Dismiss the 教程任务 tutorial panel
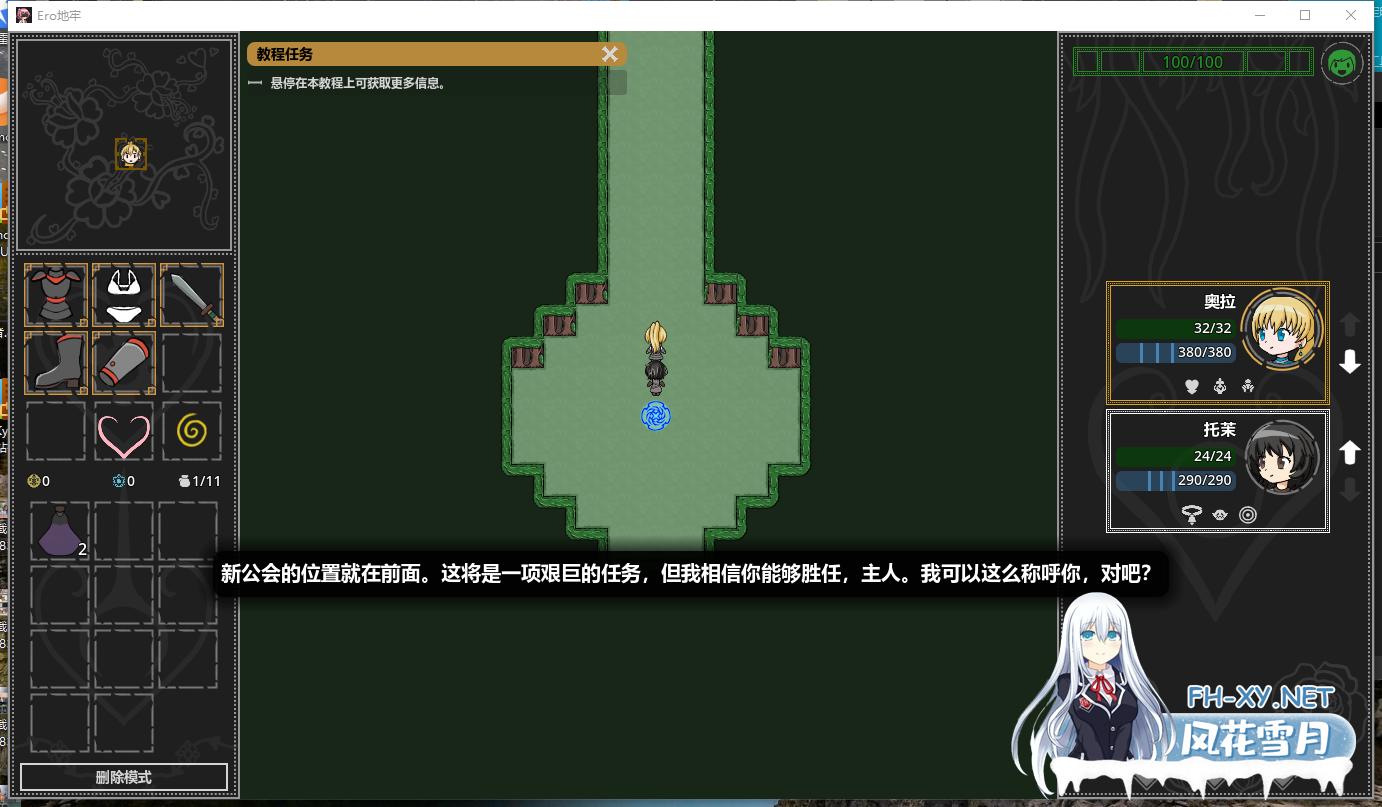The image size is (1382, 807). 611,54
